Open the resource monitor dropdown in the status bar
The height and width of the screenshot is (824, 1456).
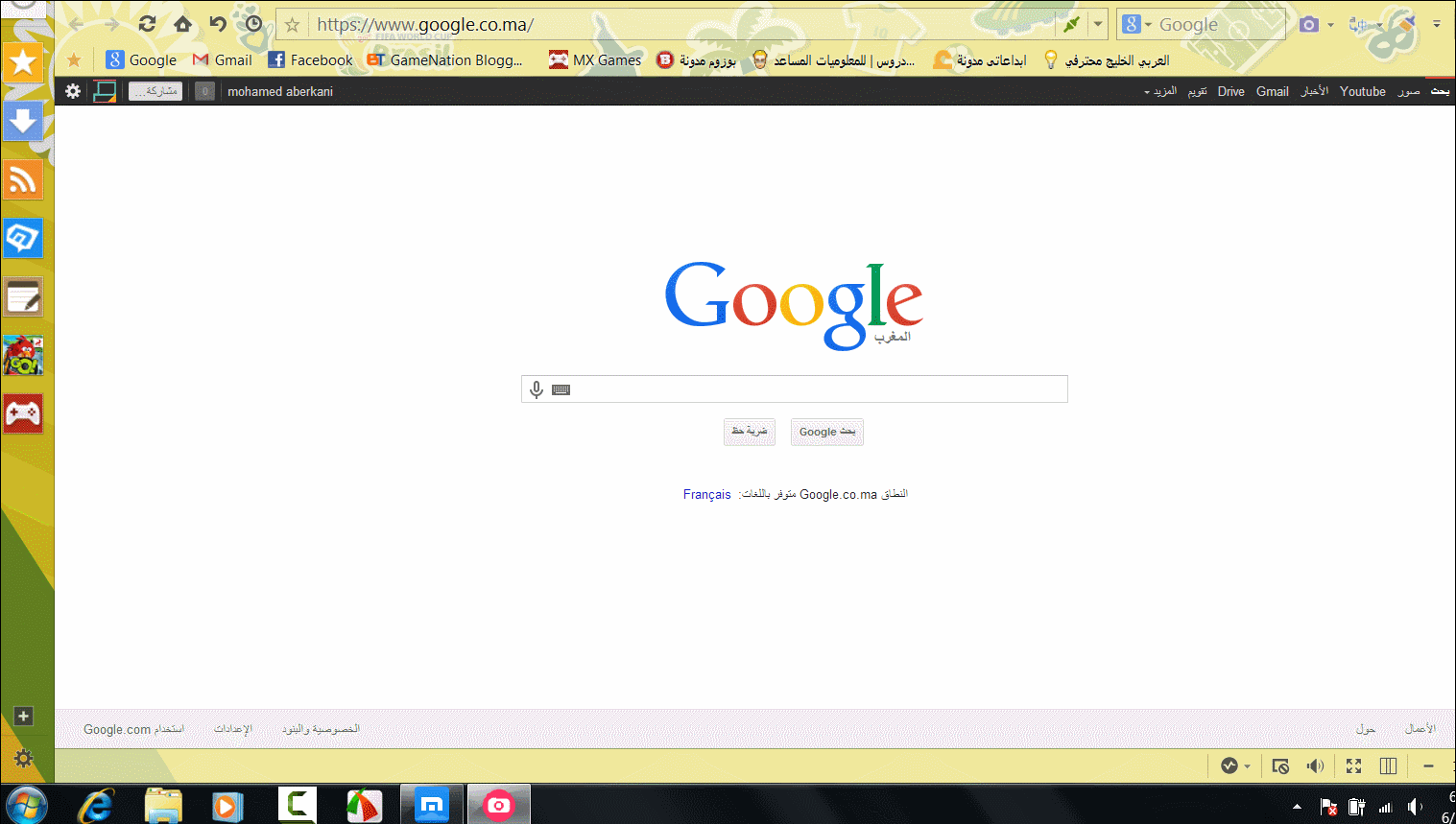1247,766
